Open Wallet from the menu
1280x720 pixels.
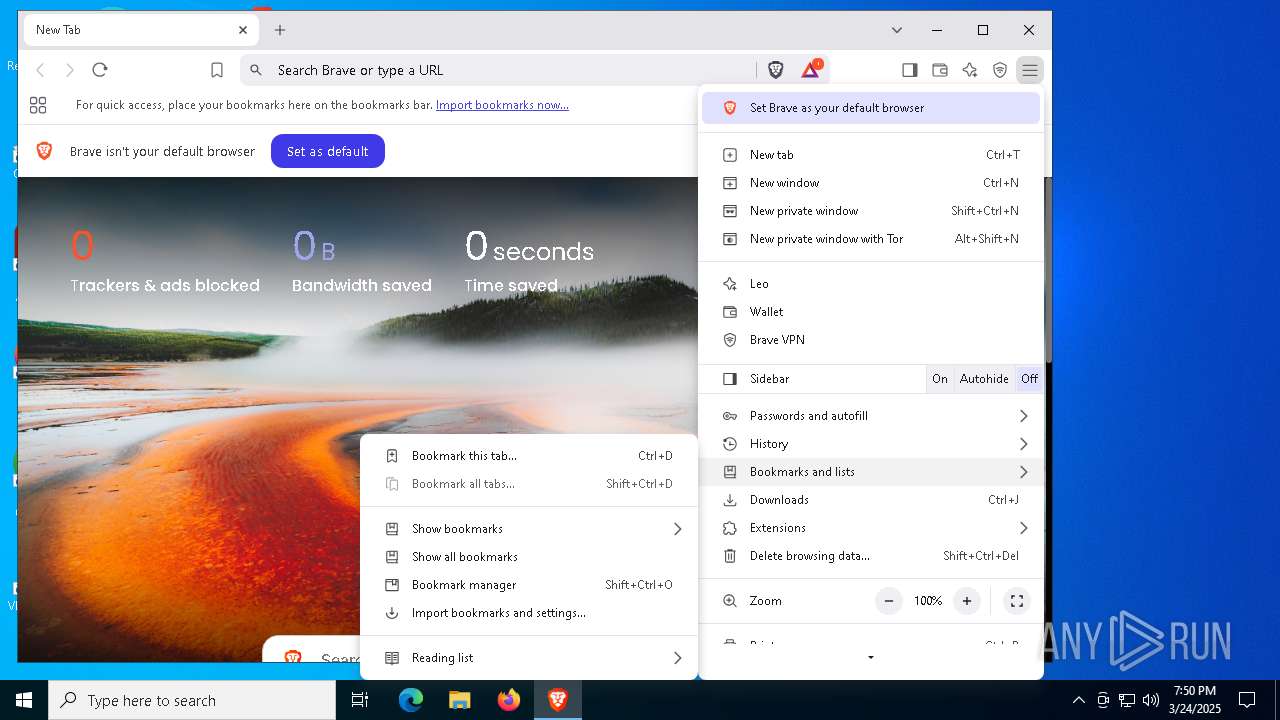coord(871,312)
